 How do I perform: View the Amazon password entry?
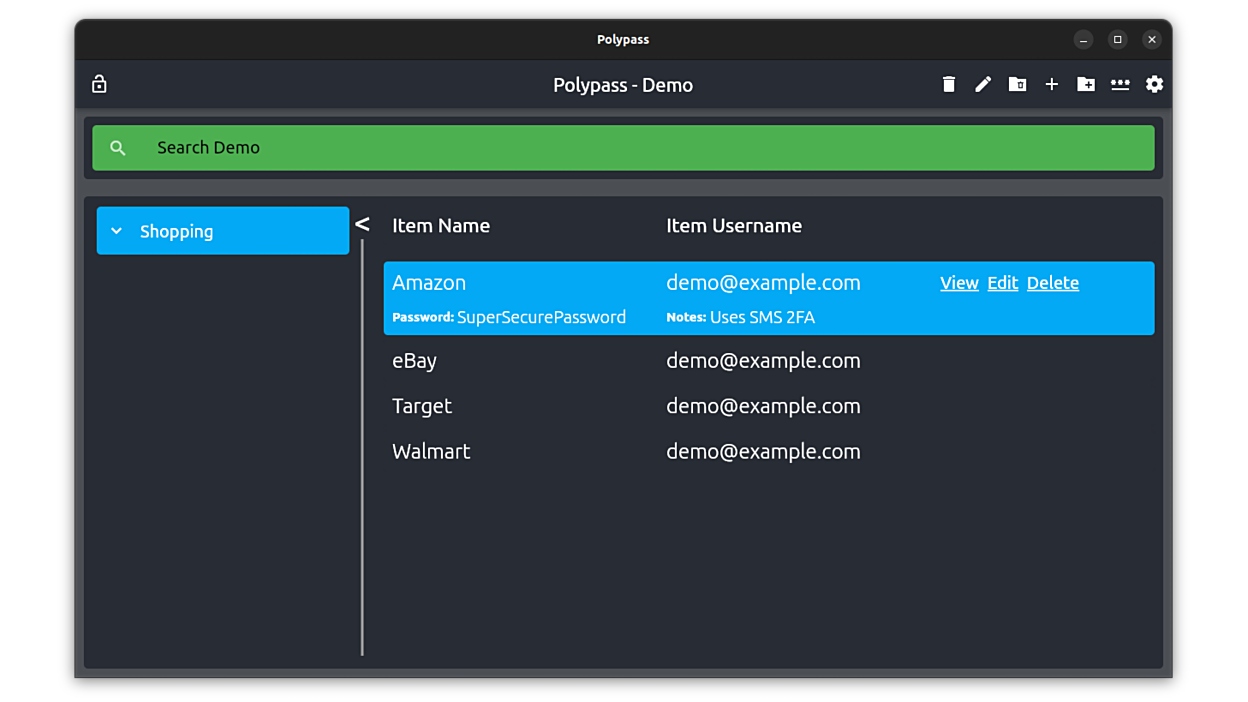(x=959, y=283)
